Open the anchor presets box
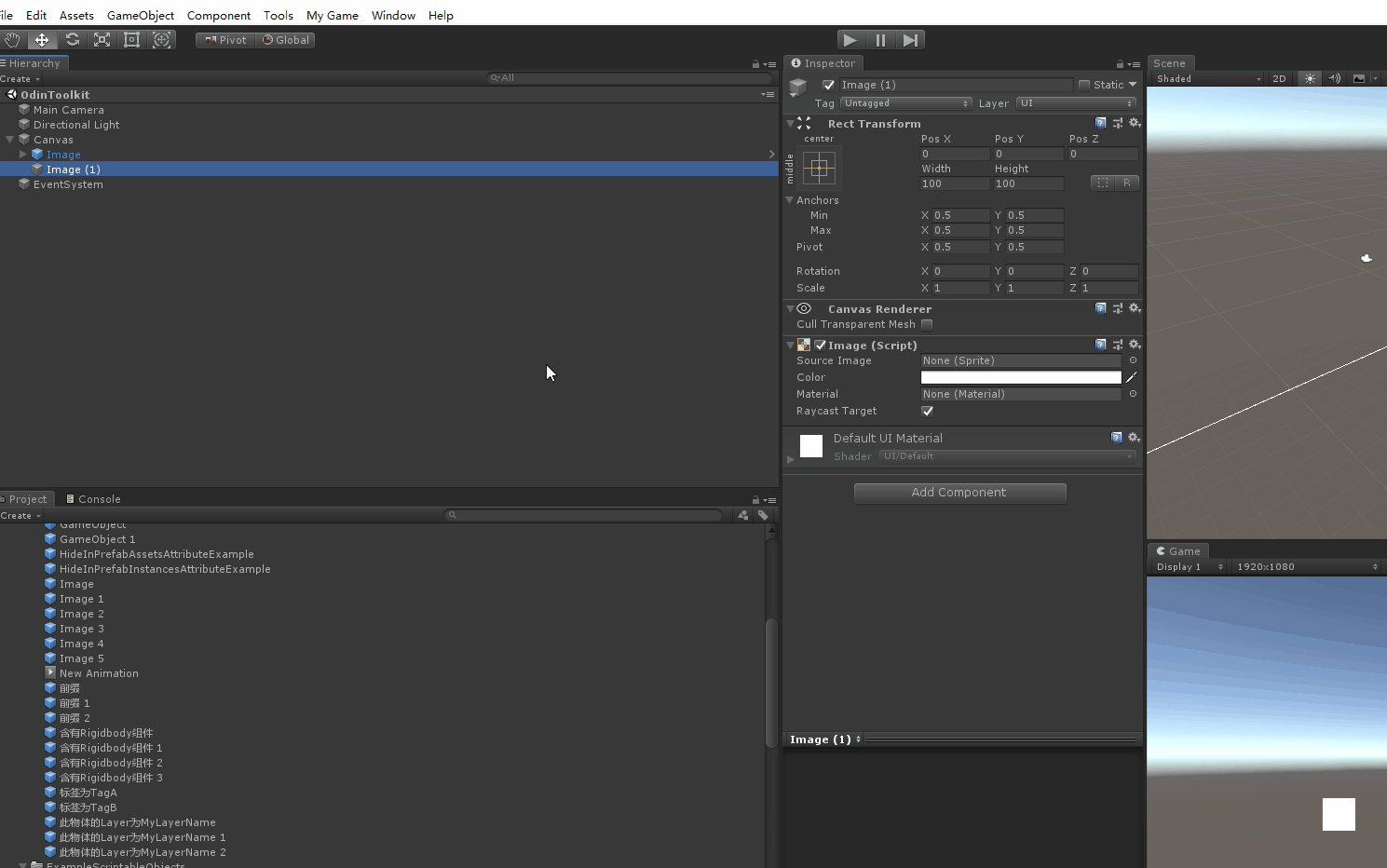Viewport: 1387px width, 868px height. pyautogui.click(x=819, y=168)
